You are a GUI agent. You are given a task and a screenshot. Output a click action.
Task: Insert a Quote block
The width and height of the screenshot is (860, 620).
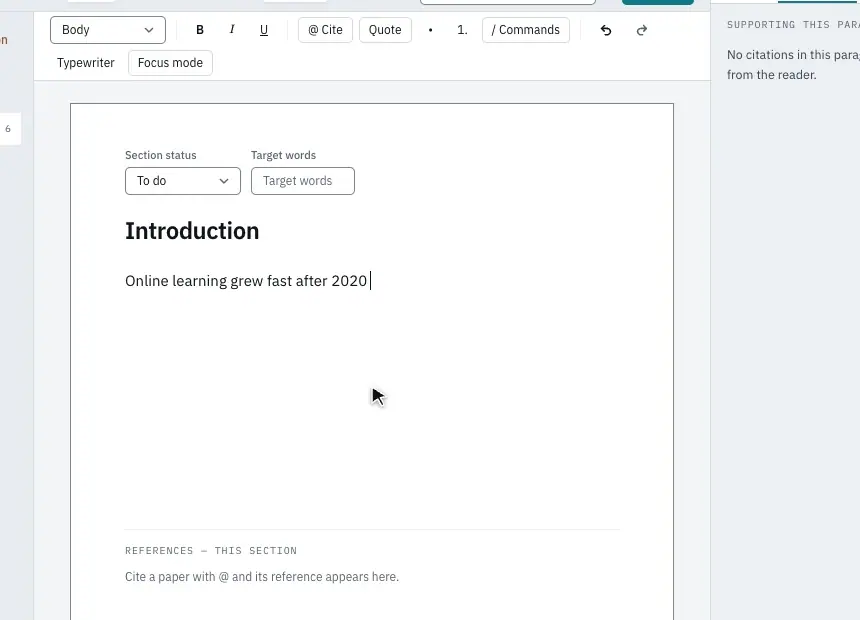pos(385,30)
